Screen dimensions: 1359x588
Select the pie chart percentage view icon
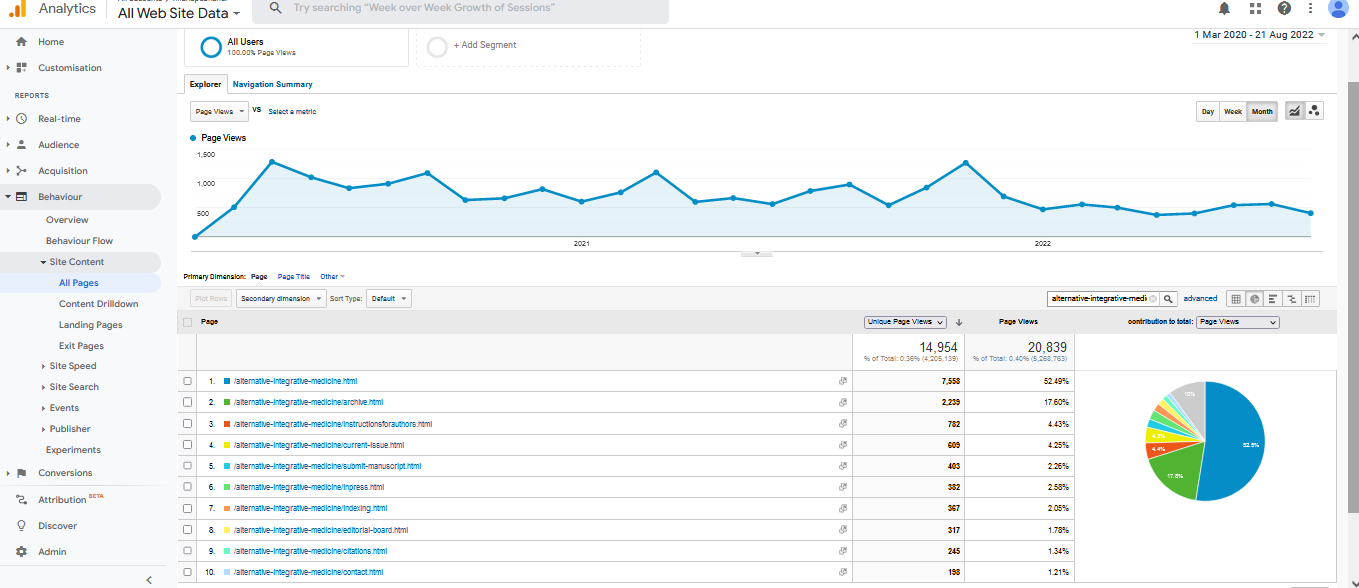coord(1255,298)
